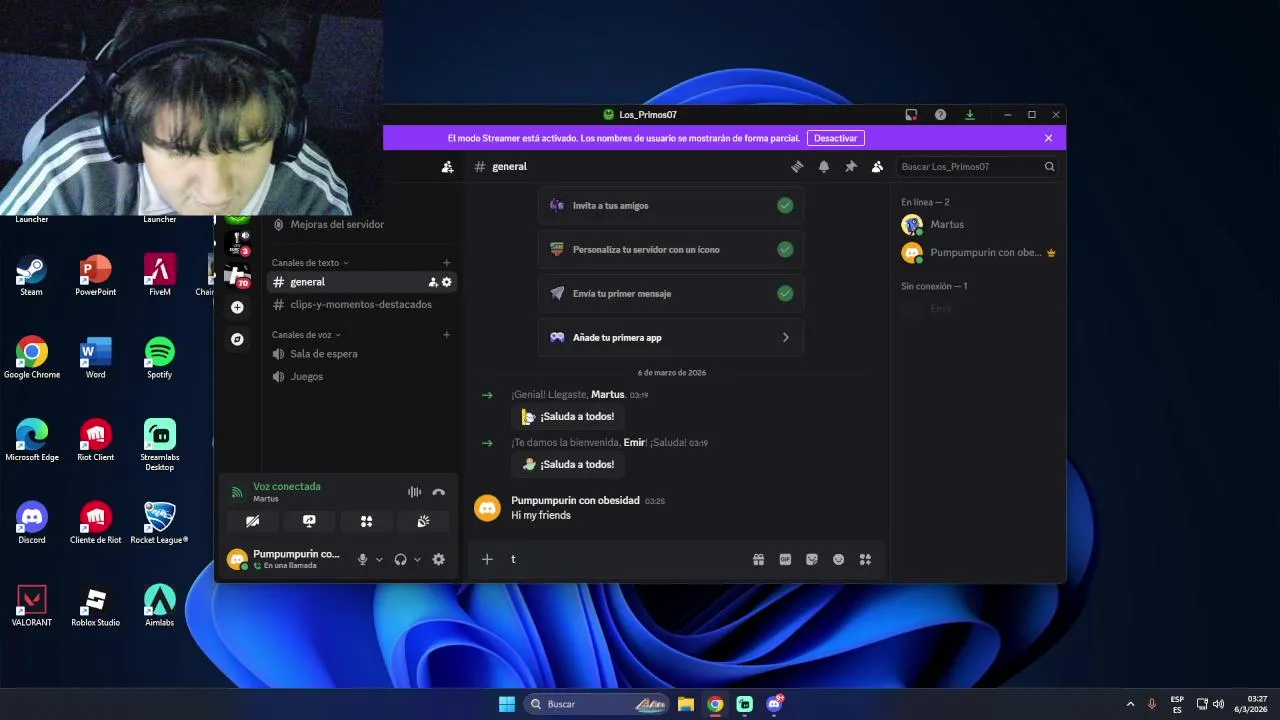Open microphone input options chevron

click(379, 560)
